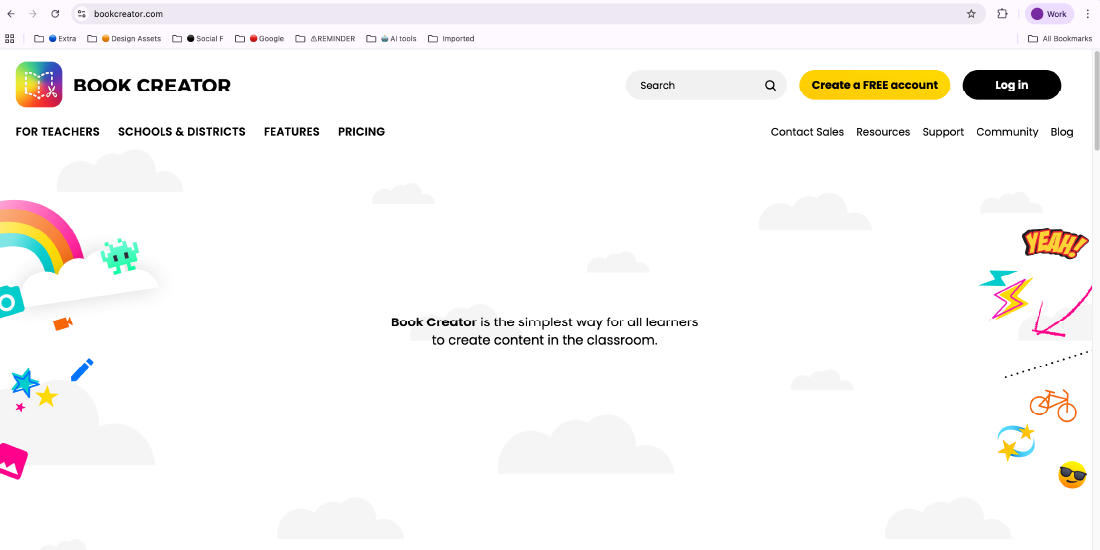1100x550 pixels.
Task: Follow the Contact Sales link
Action: pyautogui.click(x=807, y=132)
